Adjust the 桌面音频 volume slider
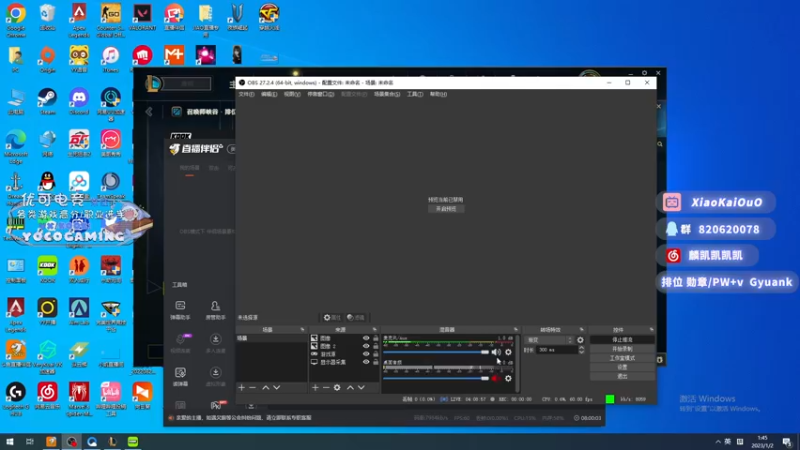 (436, 379)
